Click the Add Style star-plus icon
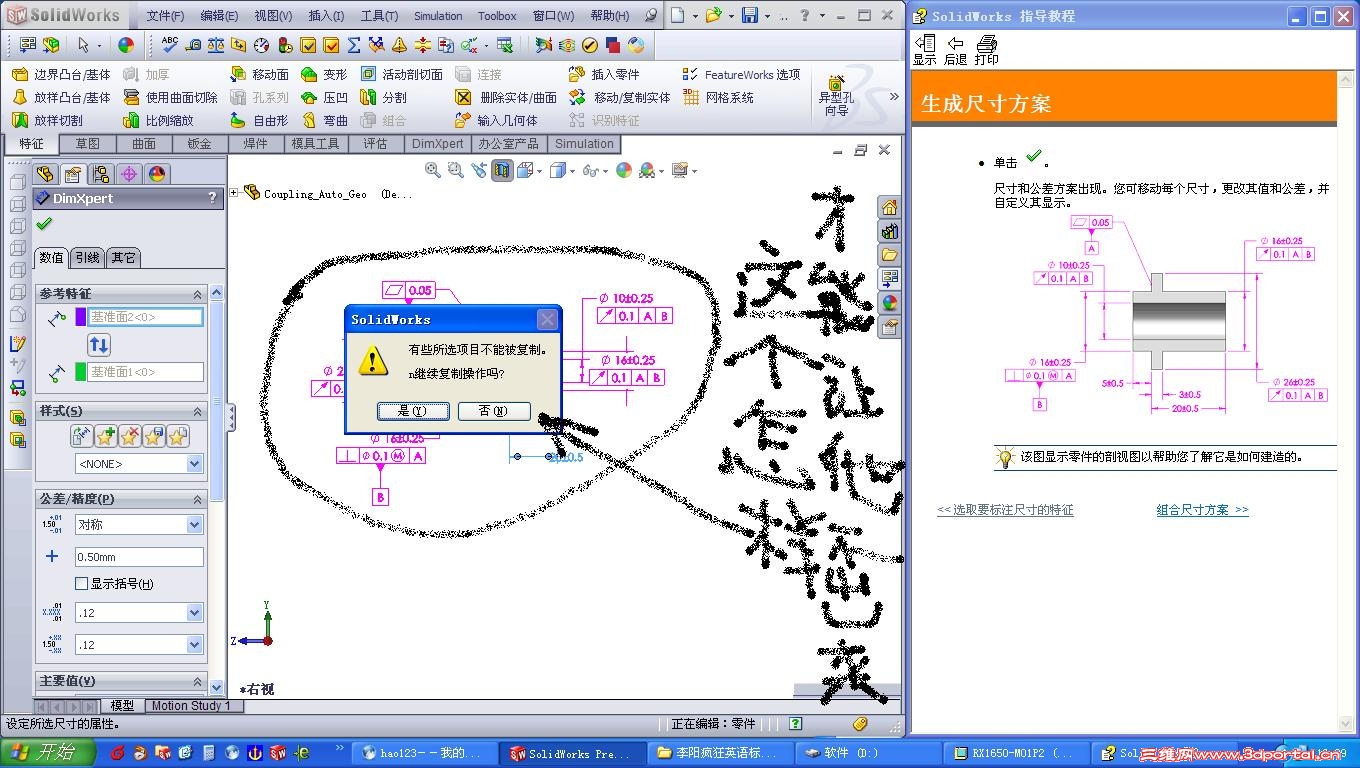The width and height of the screenshot is (1360, 768). [106, 436]
